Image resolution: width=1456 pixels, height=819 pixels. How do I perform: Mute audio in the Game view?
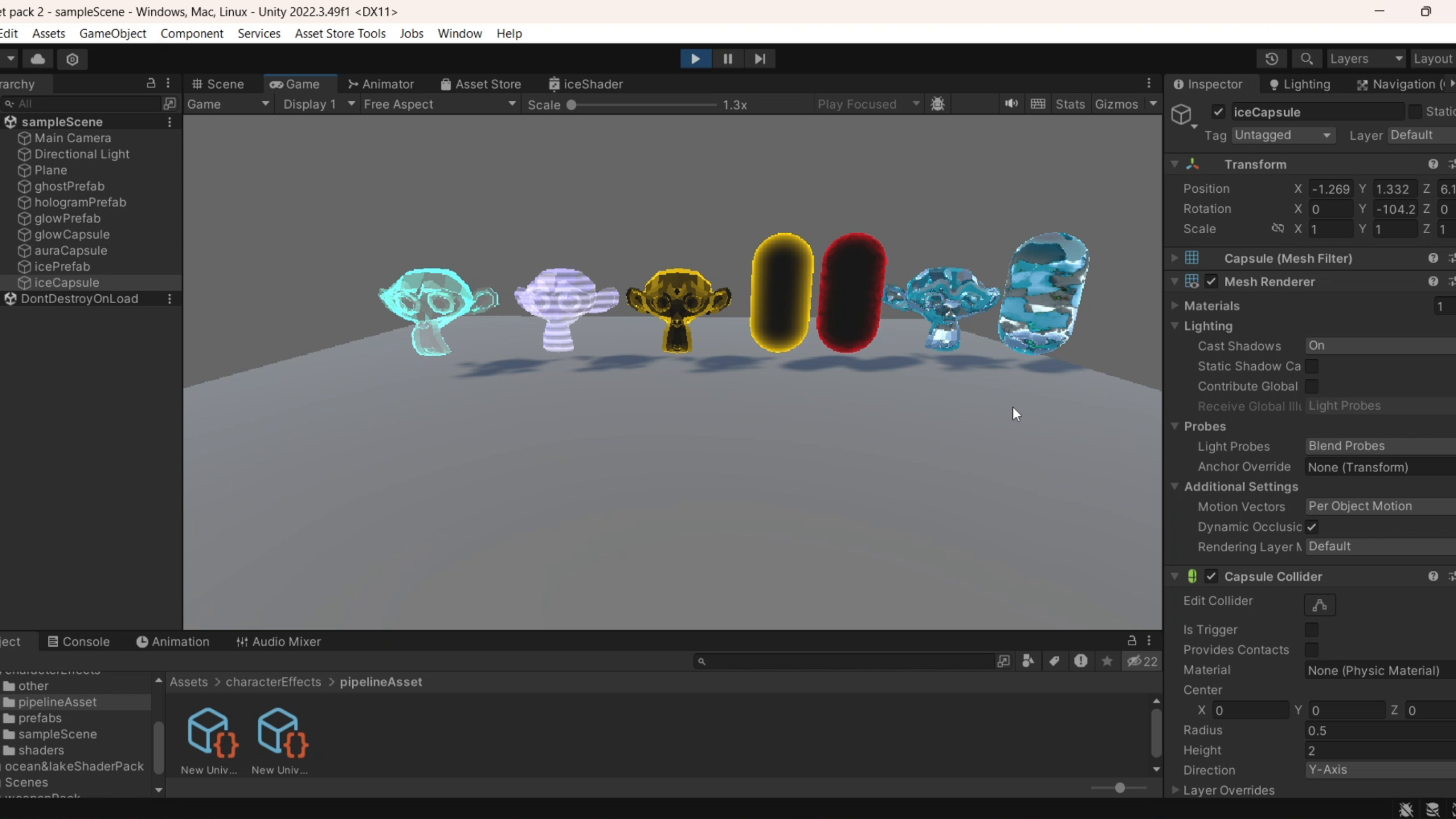(1011, 104)
